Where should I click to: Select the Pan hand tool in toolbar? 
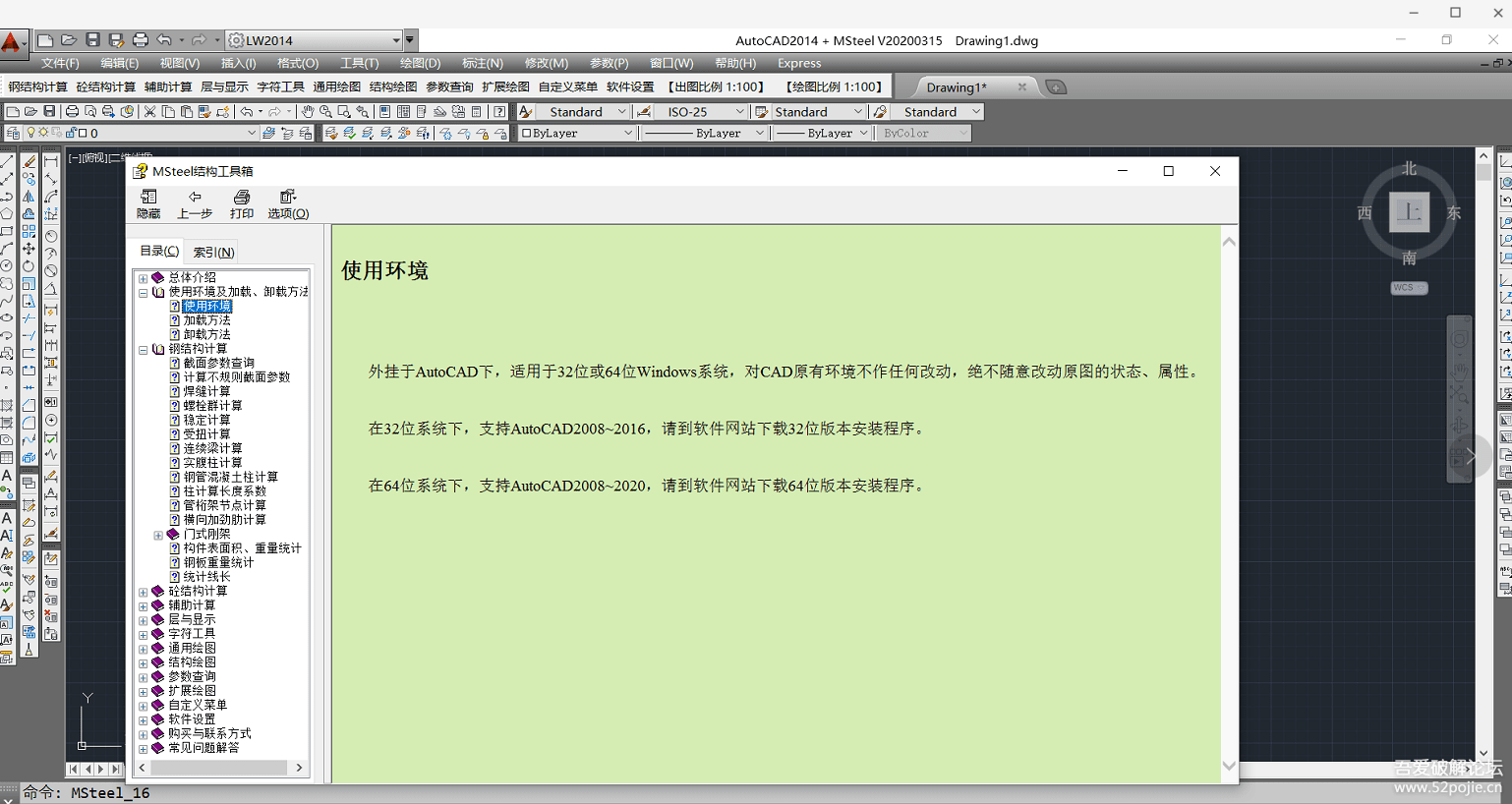(x=308, y=112)
